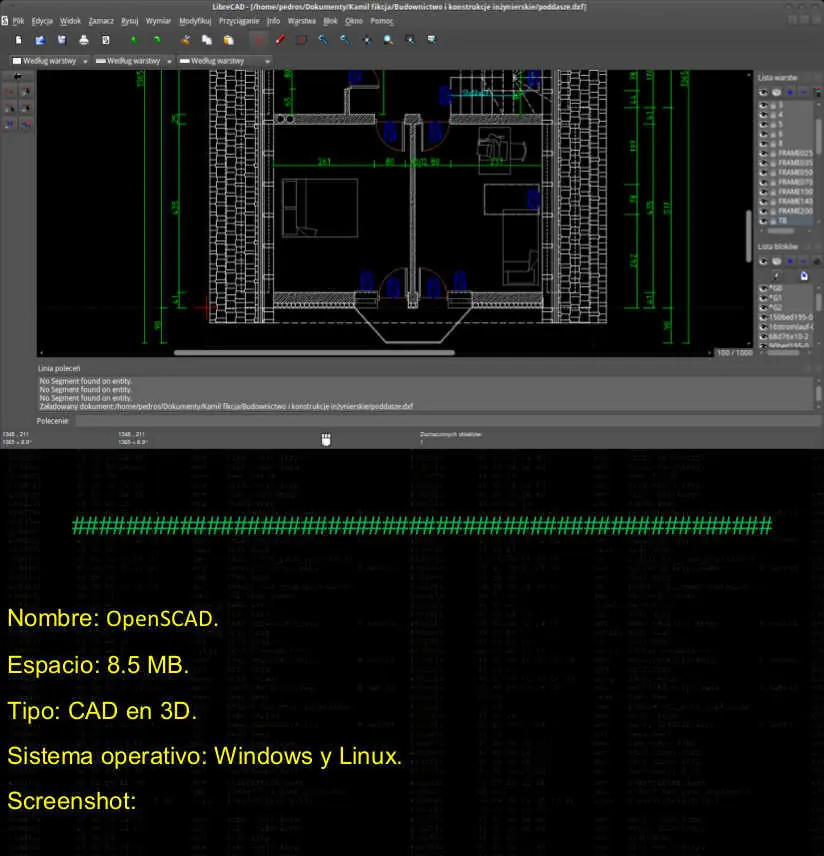Image resolution: width=824 pixels, height=856 pixels.
Task: Toggle the grid display toolbar icon
Action: coord(258,40)
